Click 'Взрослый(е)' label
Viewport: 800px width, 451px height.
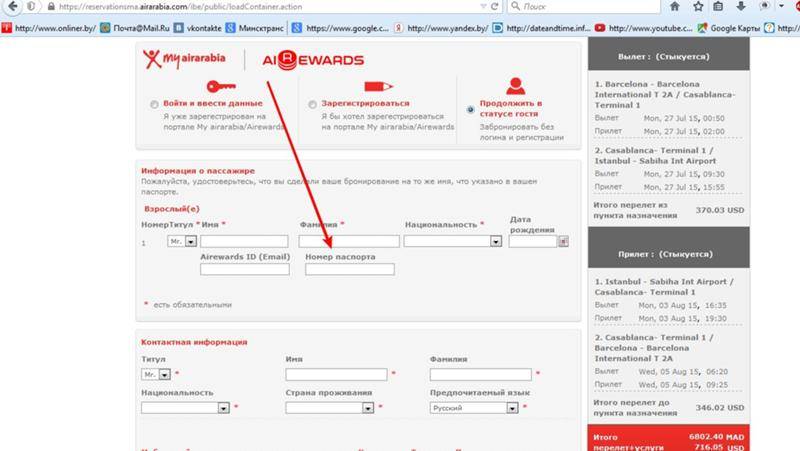[x=171, y=209]
